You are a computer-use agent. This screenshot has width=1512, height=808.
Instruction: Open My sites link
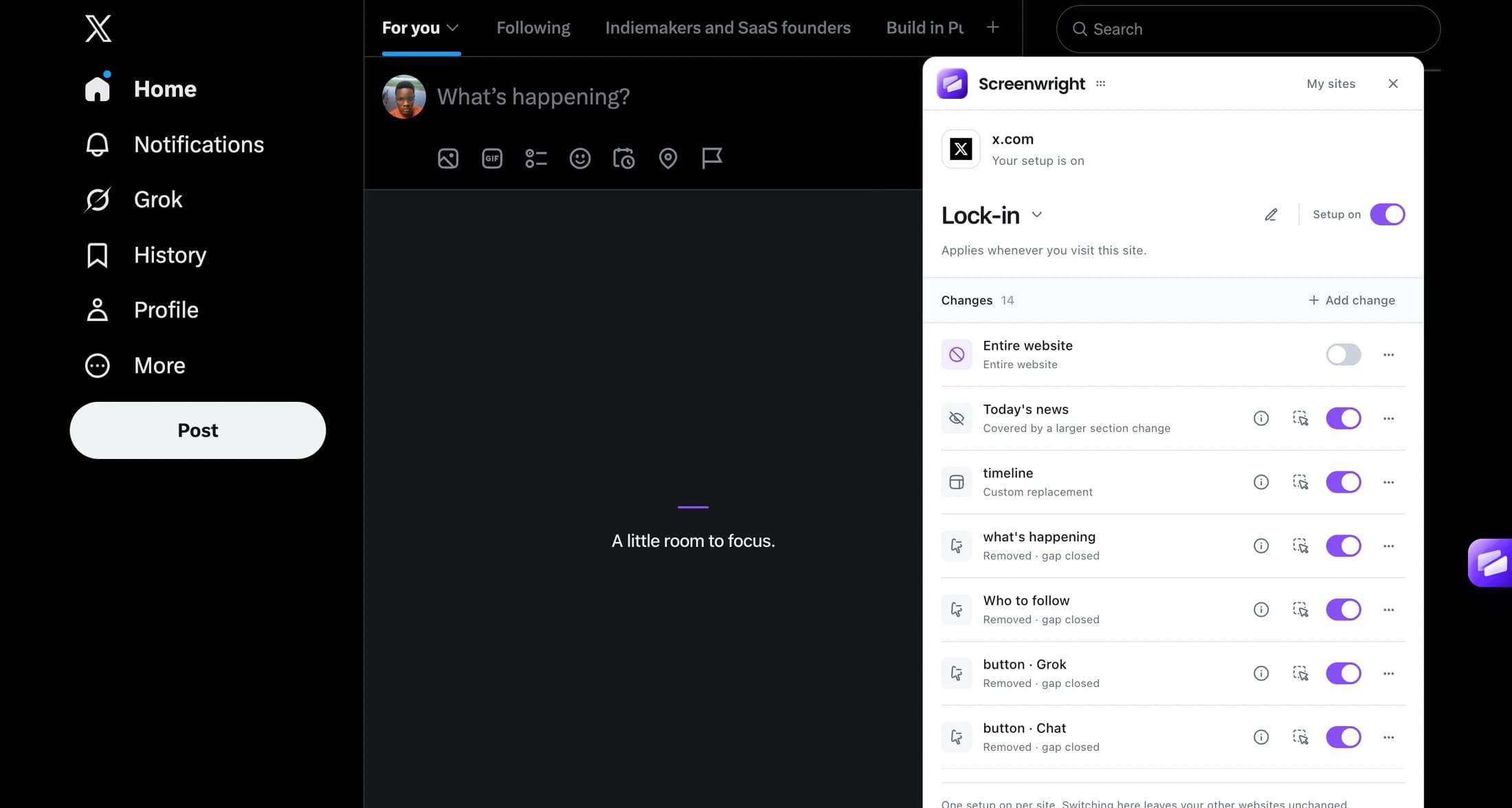(1331, 84)
